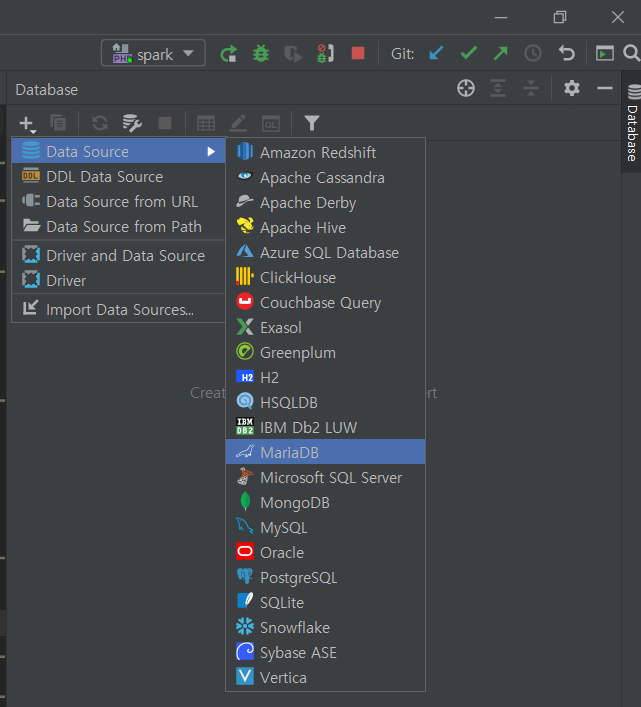Image resolution: width=641 pixels, height=707 pixels.
Task: Open Data Source Properties wrench icon
Action: pyautogui.click(x=132, y=123)
